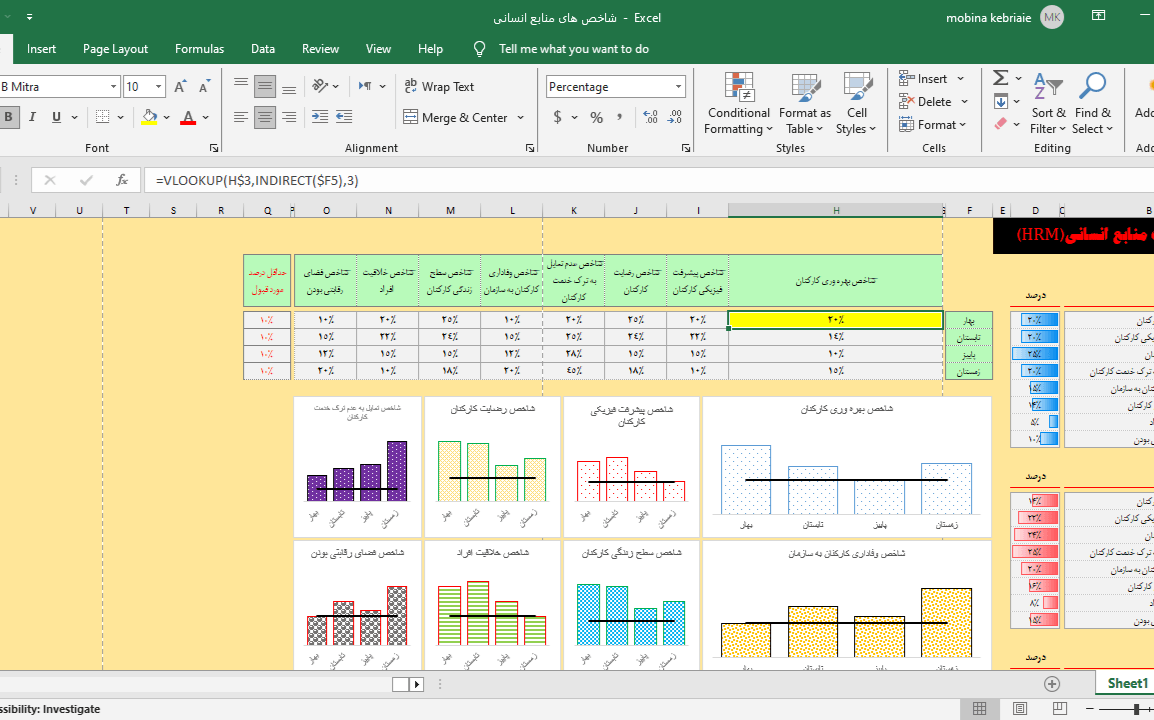This screenshot has width=1154, height=720.
Task: Apply accounting number format
Action: 557,117
